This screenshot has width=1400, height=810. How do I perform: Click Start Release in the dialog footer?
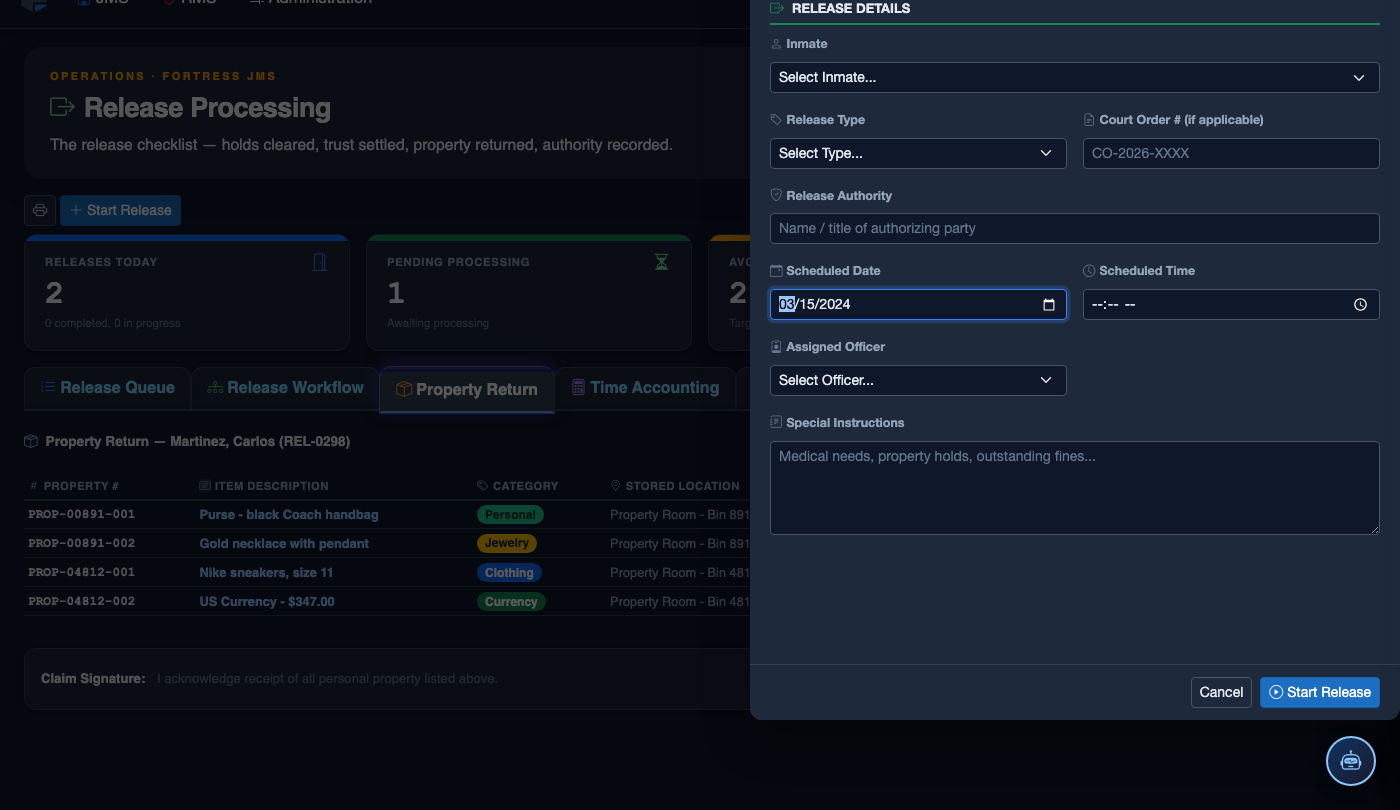pos(1320,692)
